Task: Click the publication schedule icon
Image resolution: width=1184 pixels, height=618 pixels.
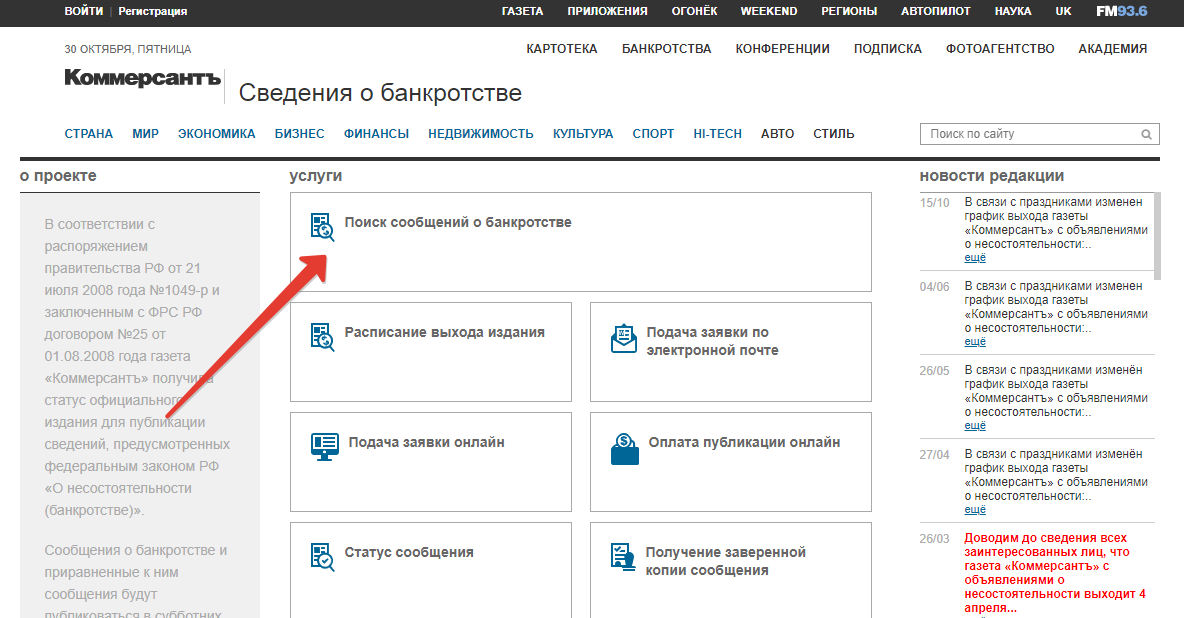Action: [322, 337]
